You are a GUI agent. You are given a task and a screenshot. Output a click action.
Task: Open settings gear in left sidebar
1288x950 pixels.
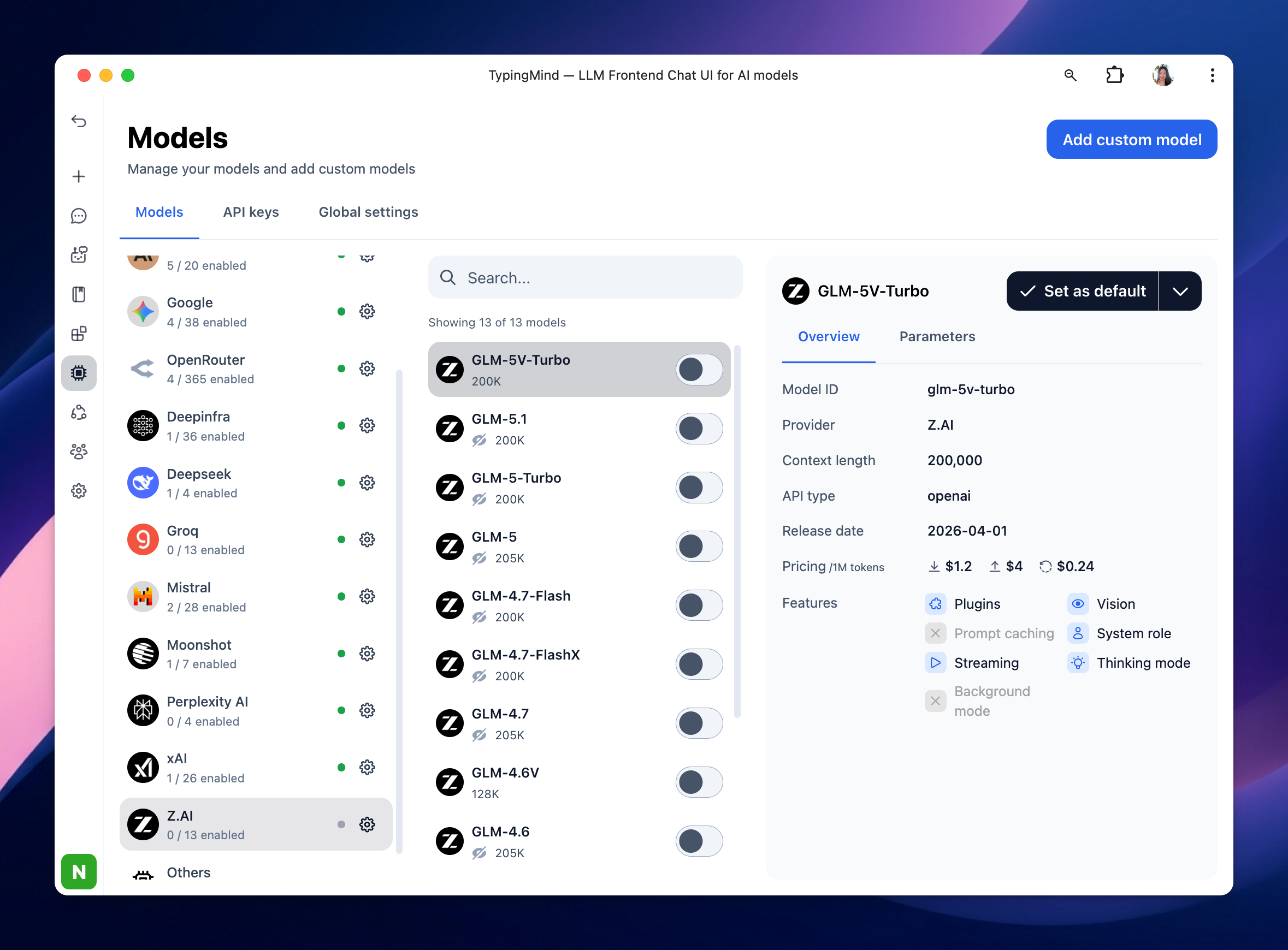(x=79, y=491)
